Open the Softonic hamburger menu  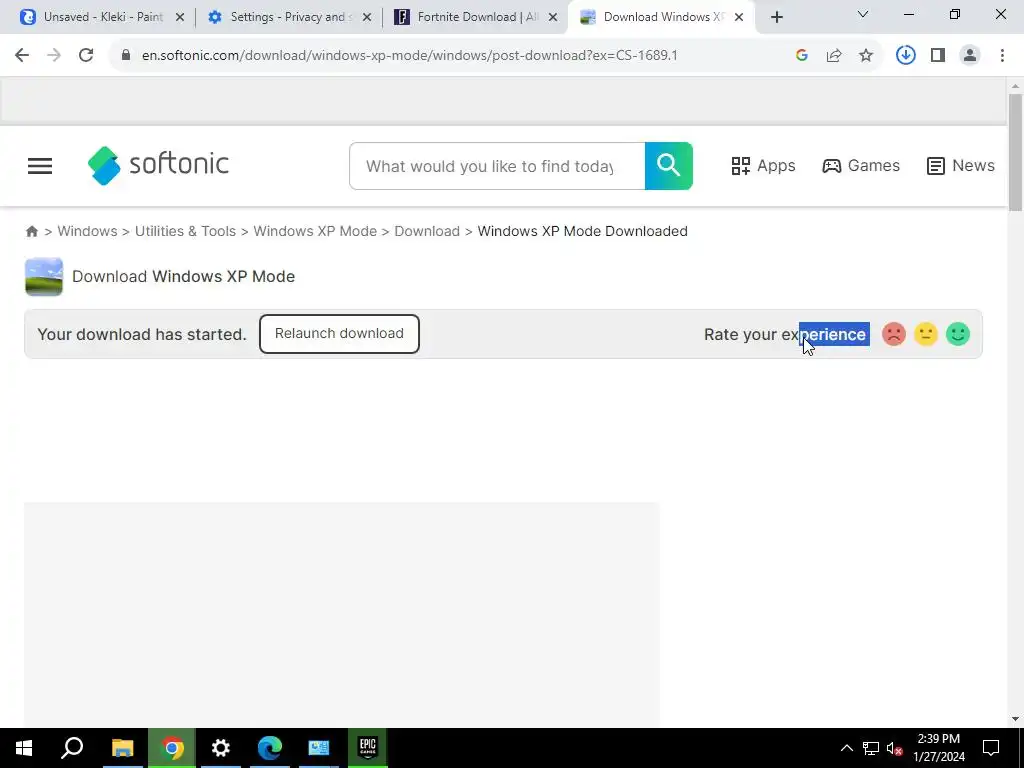pyautogui.click(x=40, y=166)
